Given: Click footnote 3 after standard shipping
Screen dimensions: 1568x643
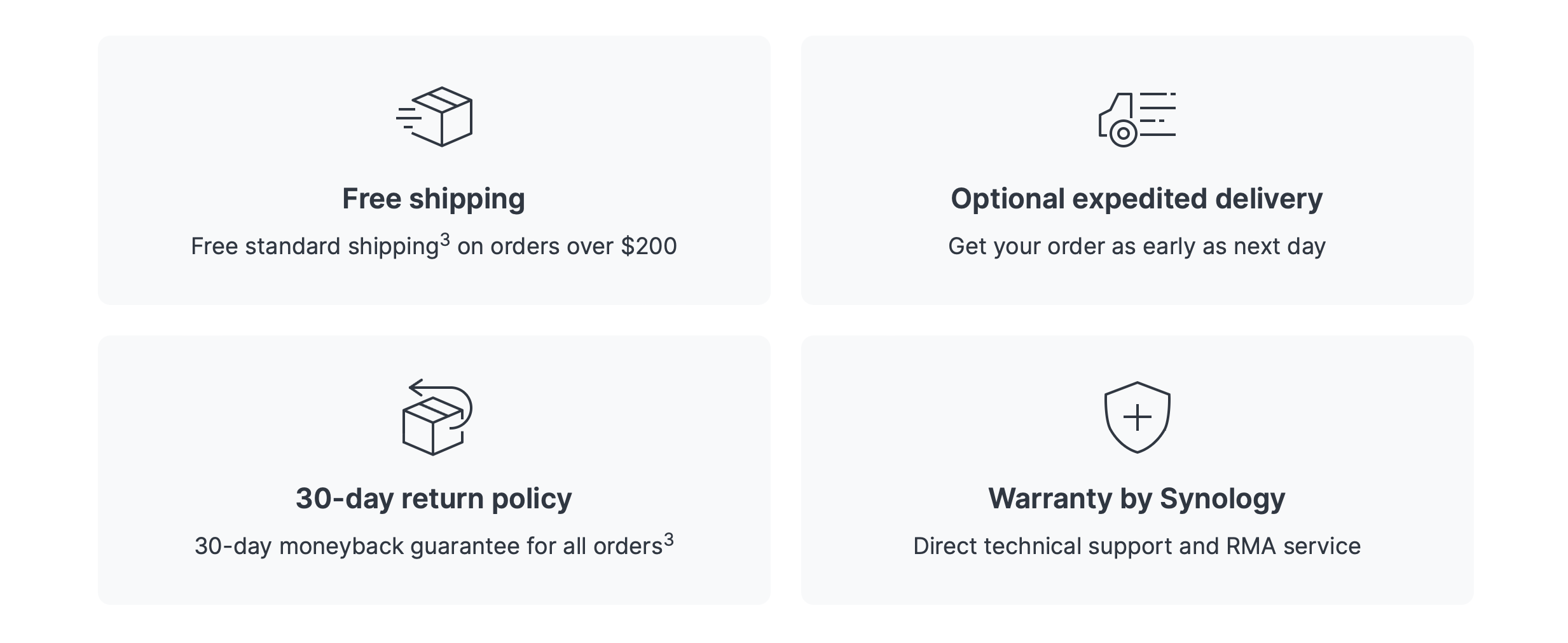Looking at the screenshot, I should click(x=444, y=240).
